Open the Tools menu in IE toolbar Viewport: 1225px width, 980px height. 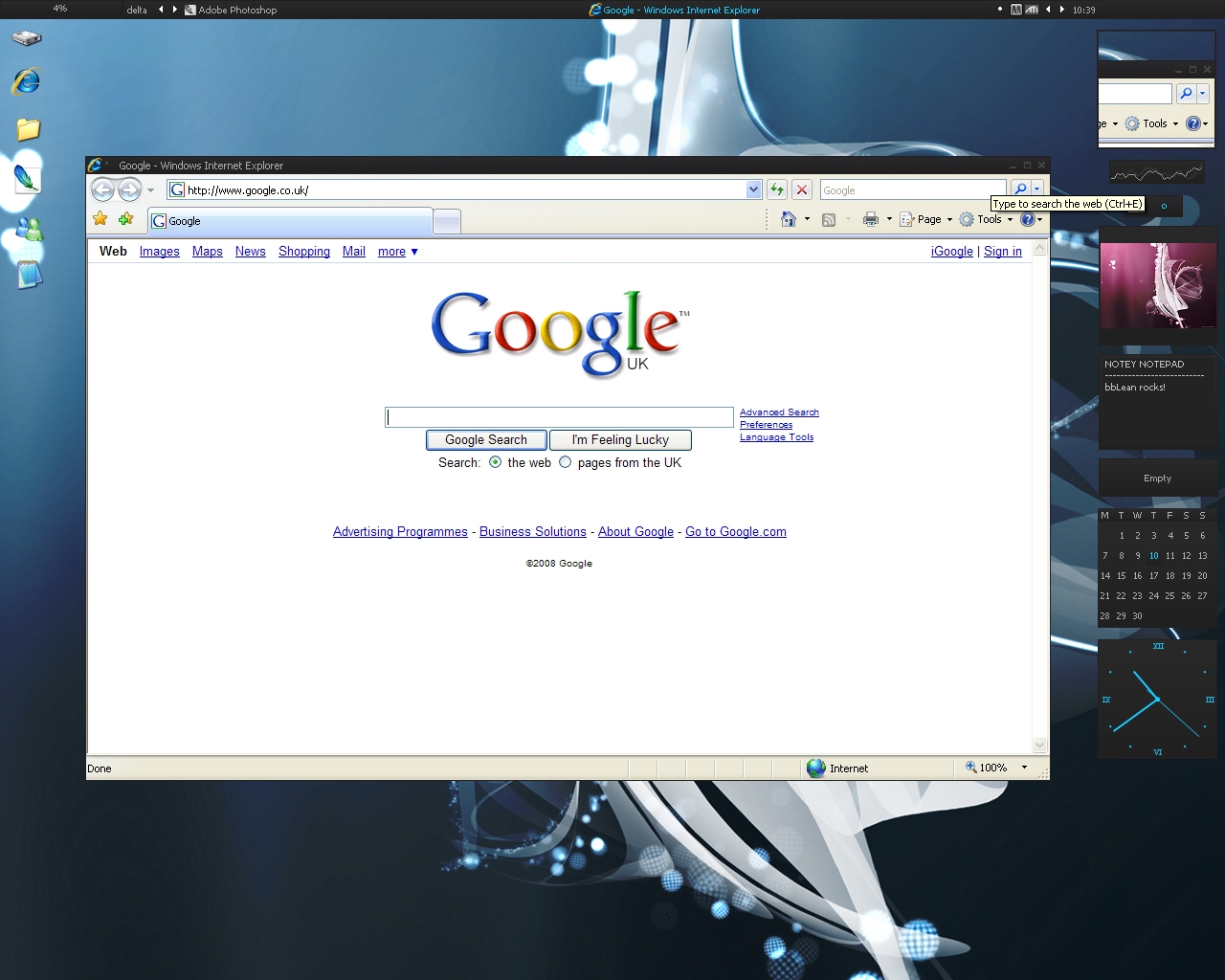[x=987, y=219]
